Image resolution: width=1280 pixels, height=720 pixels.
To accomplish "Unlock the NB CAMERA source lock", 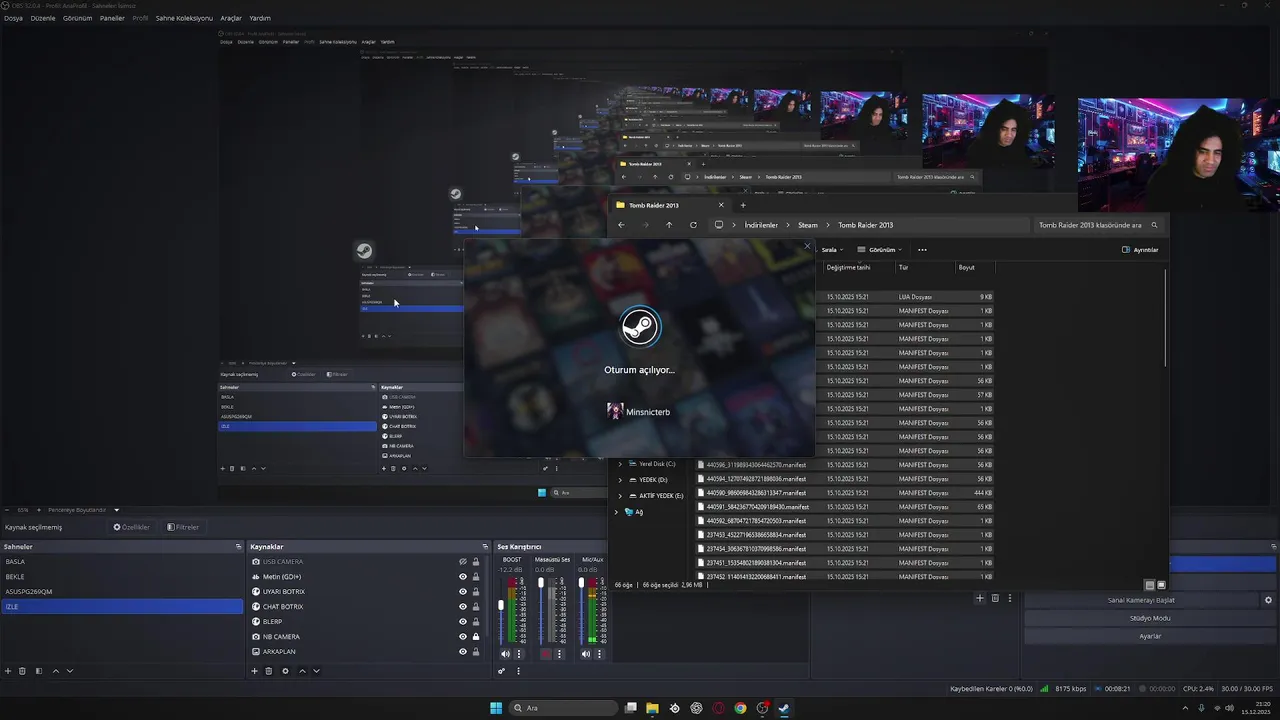I will point(475,637).
